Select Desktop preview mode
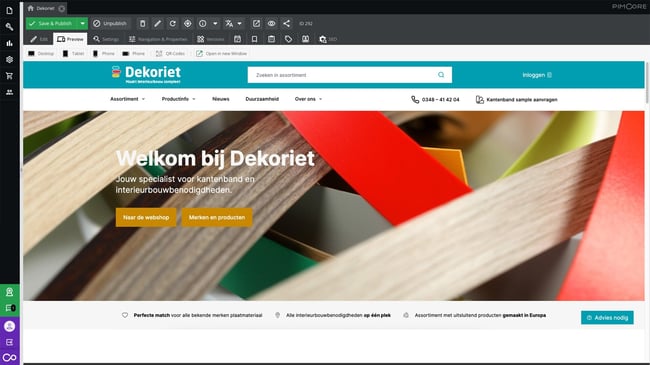650x365 pixels. (41, 54)
